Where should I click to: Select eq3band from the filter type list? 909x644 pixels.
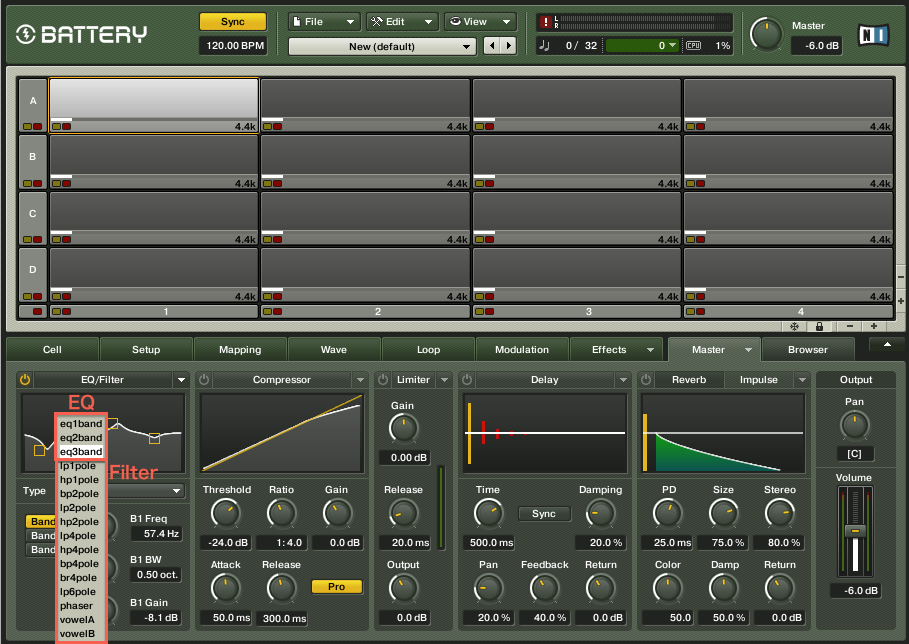click(79, 452)
